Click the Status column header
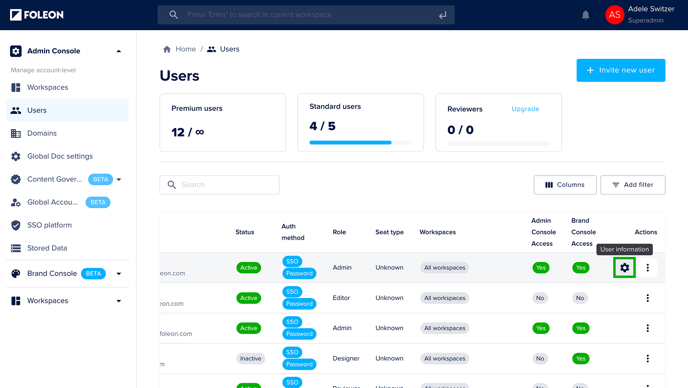This screenshot has height=388, width=688. pos(244,232)
